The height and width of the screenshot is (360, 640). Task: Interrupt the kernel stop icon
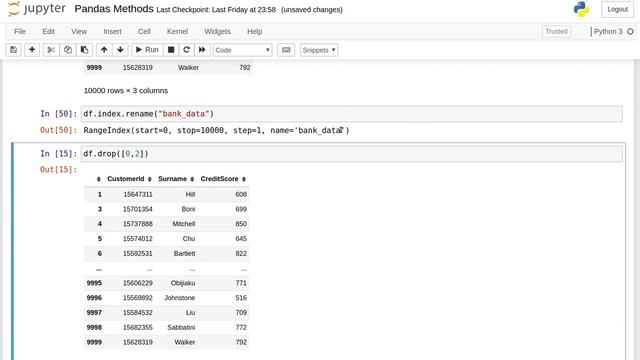171,50
